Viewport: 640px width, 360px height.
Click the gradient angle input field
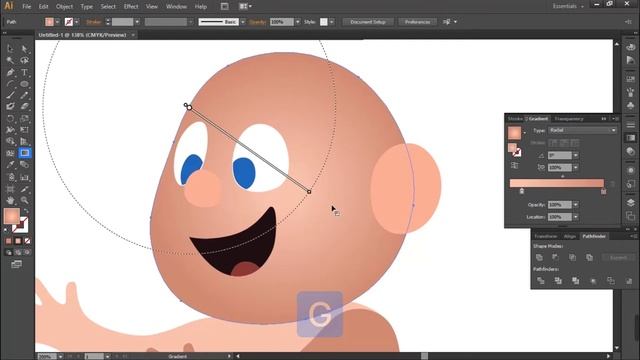click(560, 156)
